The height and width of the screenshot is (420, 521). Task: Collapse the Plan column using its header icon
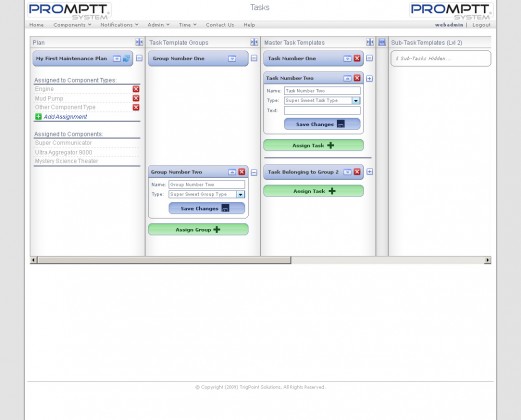[139, 42]
